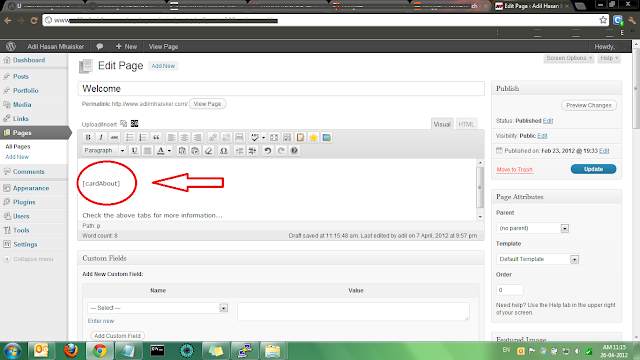Click Add New under Pages
The height and width of the screenshot is (360, 640).
pos(17,157)
